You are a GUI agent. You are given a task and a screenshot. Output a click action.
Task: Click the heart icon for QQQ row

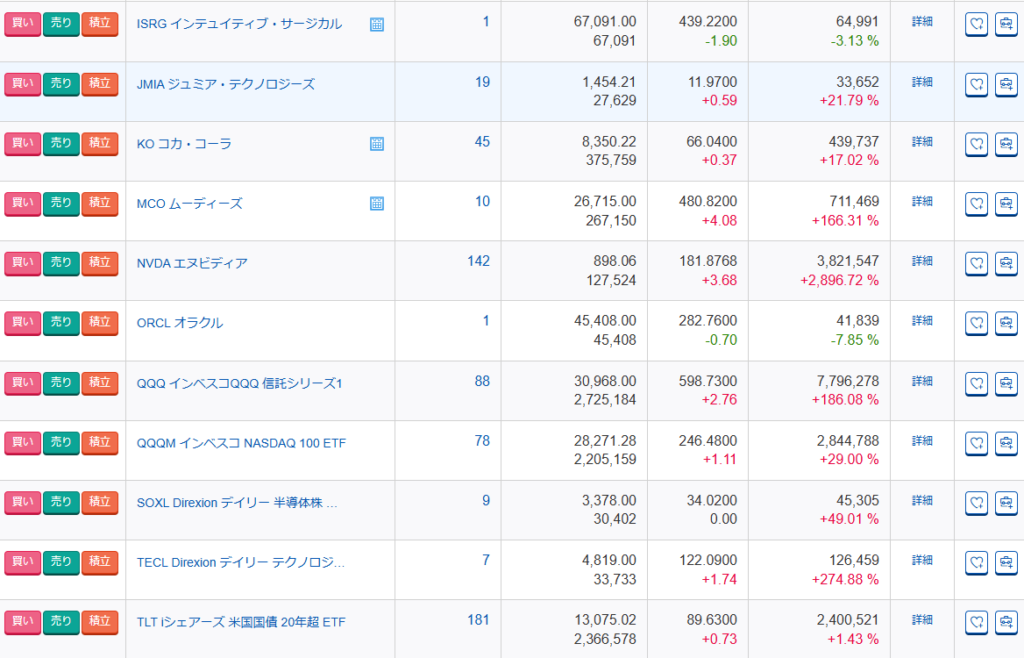click(976, 384)
